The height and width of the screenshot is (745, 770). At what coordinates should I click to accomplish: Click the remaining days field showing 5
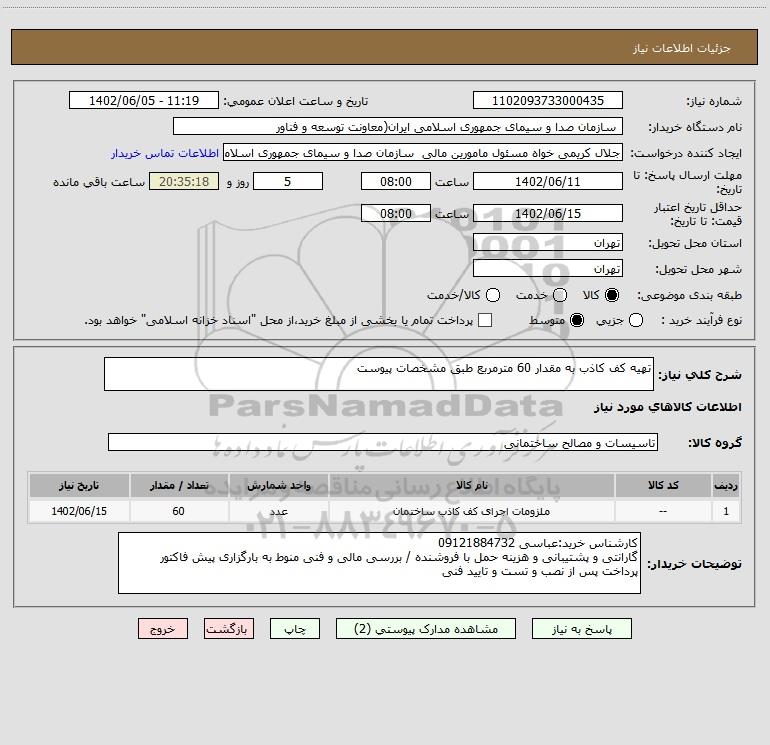[288, 181]
